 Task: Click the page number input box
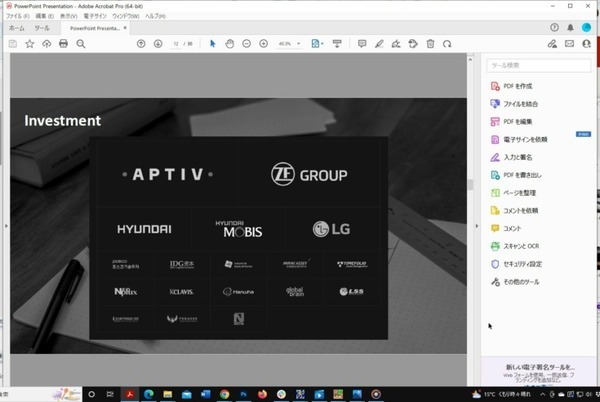tap(176, 44)
